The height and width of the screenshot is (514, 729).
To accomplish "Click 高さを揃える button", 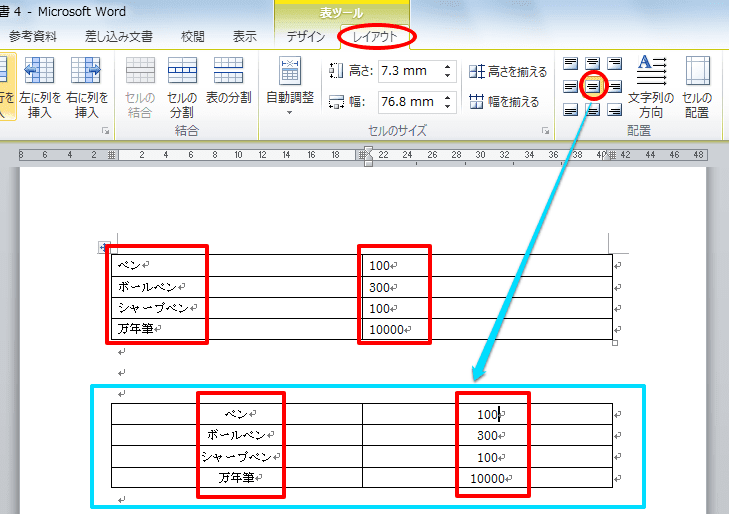I will 508,72.
